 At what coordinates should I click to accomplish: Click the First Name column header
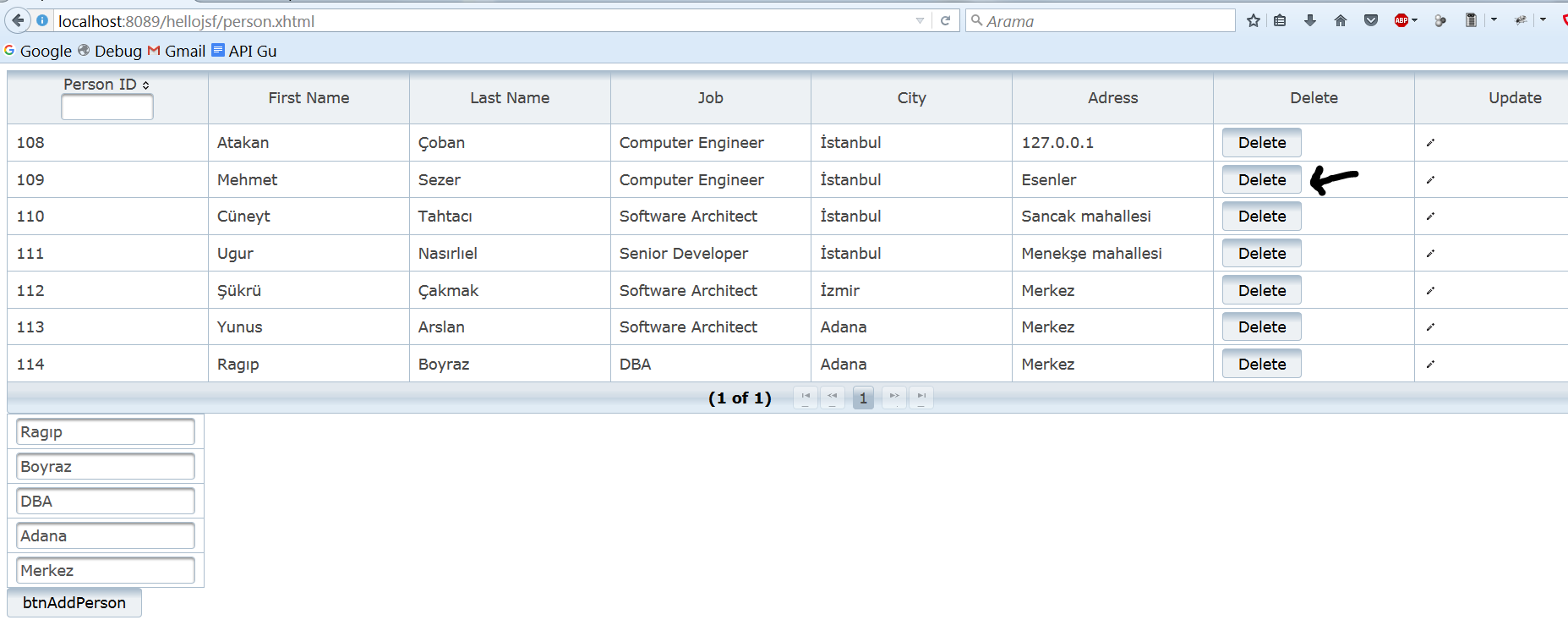click(309, 98)
